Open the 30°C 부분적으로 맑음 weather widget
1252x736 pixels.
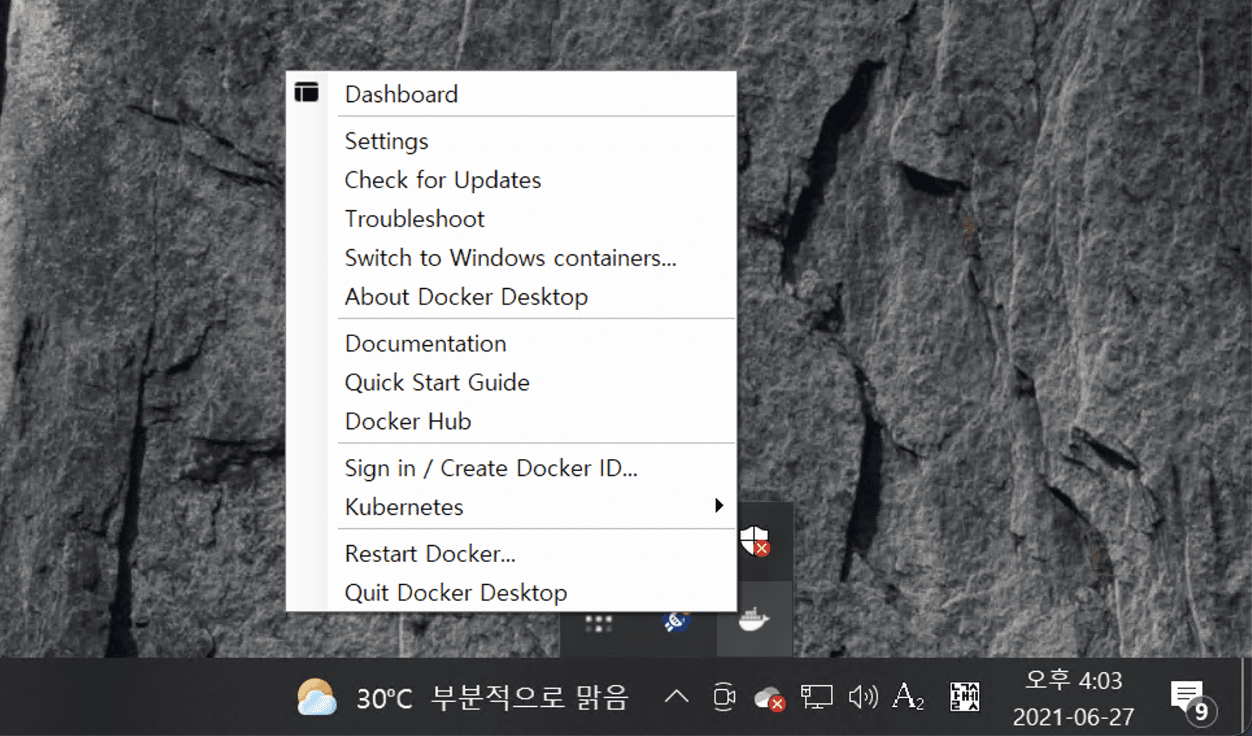(x=463, y=697)
